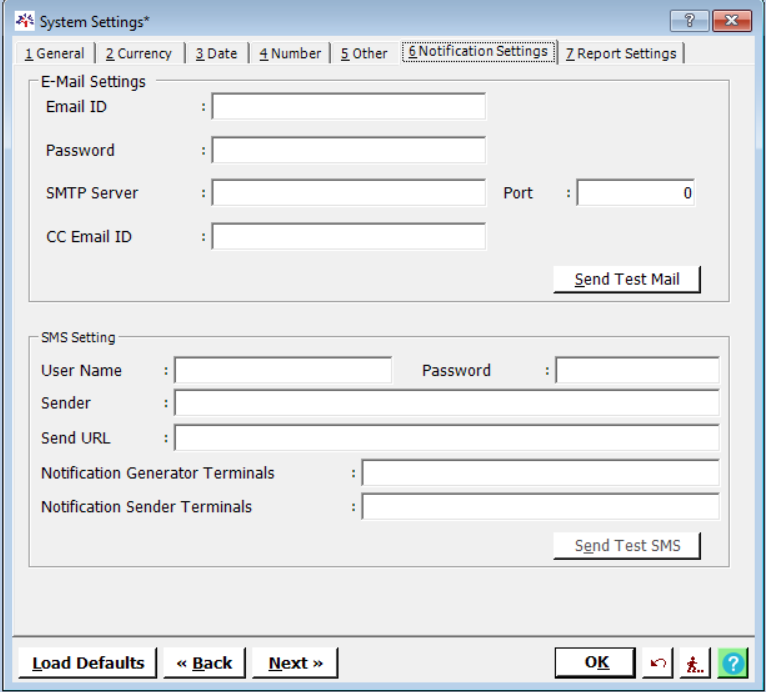The height and width of the screenshot is (692, 766).
Task: Select the Number tab
Action: 290,54
